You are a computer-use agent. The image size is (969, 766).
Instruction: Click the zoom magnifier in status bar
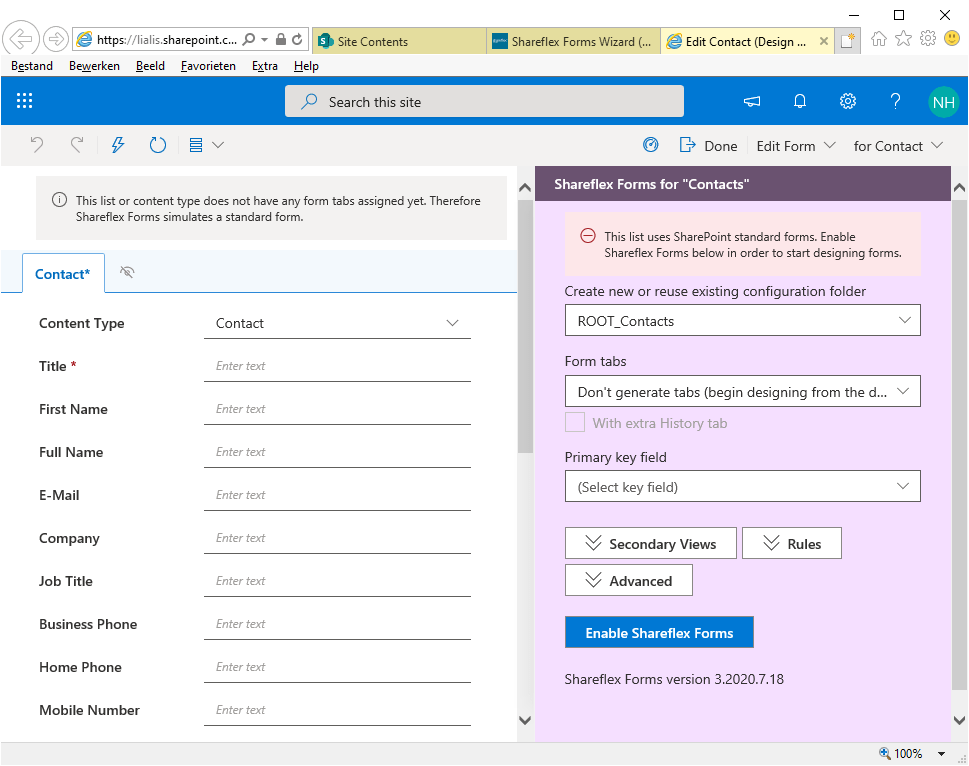click(x=885, y=753)
